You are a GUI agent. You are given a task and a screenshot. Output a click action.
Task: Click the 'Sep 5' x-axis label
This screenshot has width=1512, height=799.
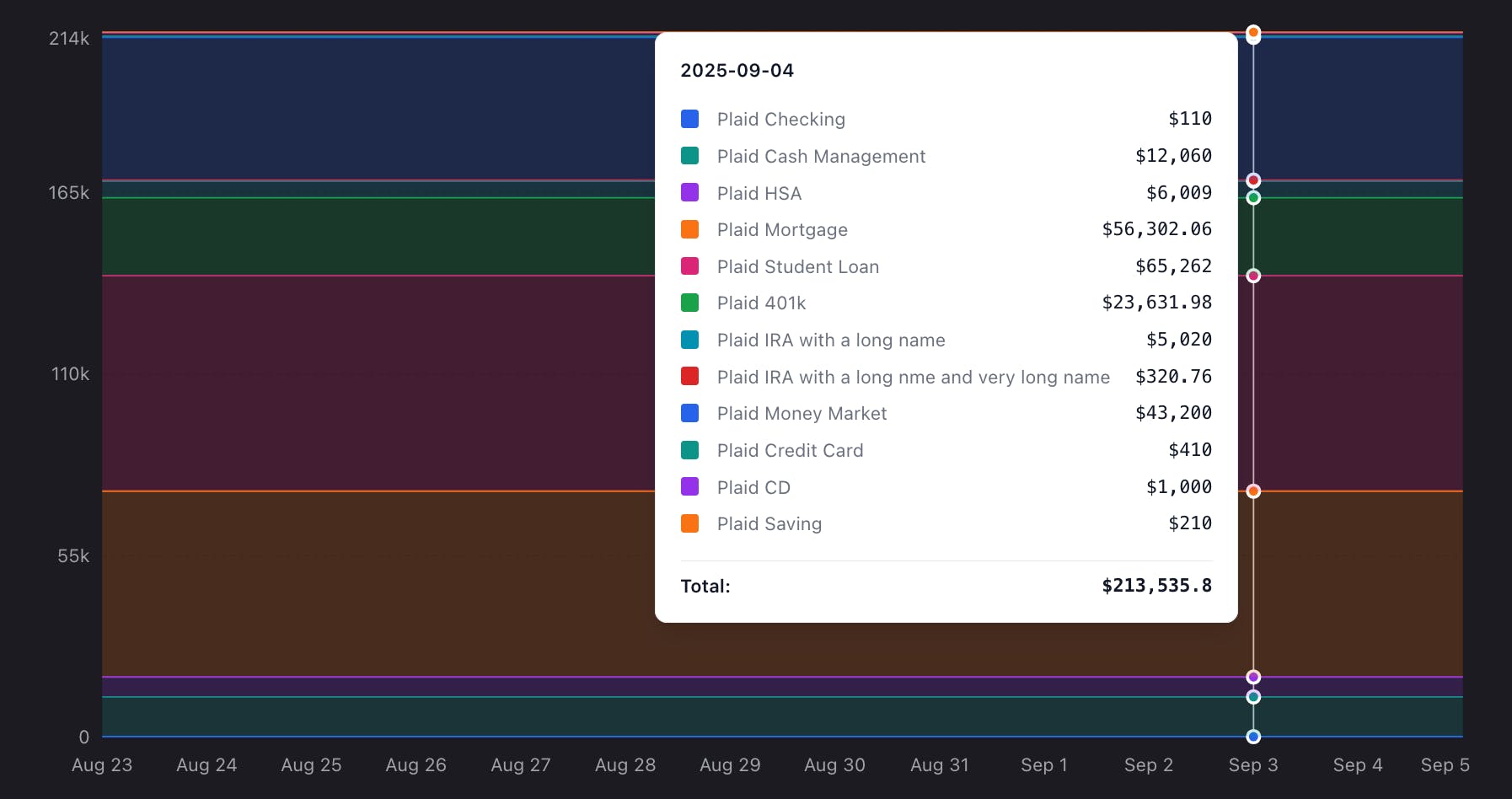pos(1445,765)
